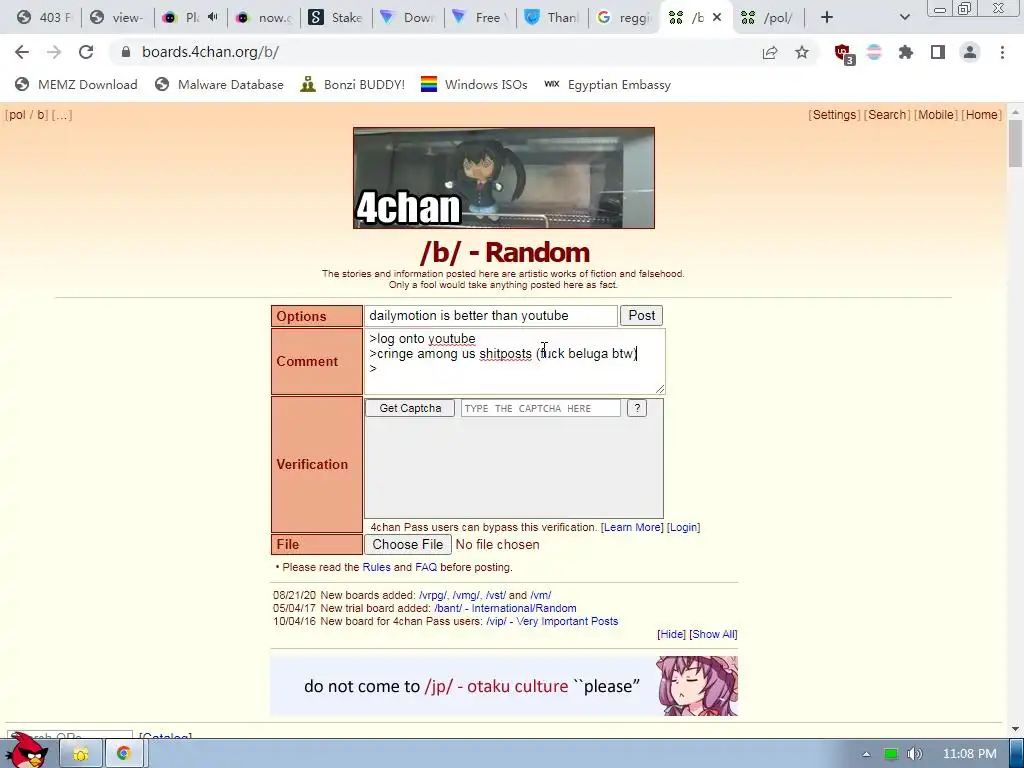1024x768 pixels.
Task: Switch to the view- tab
Action: [x=116, y=18]
